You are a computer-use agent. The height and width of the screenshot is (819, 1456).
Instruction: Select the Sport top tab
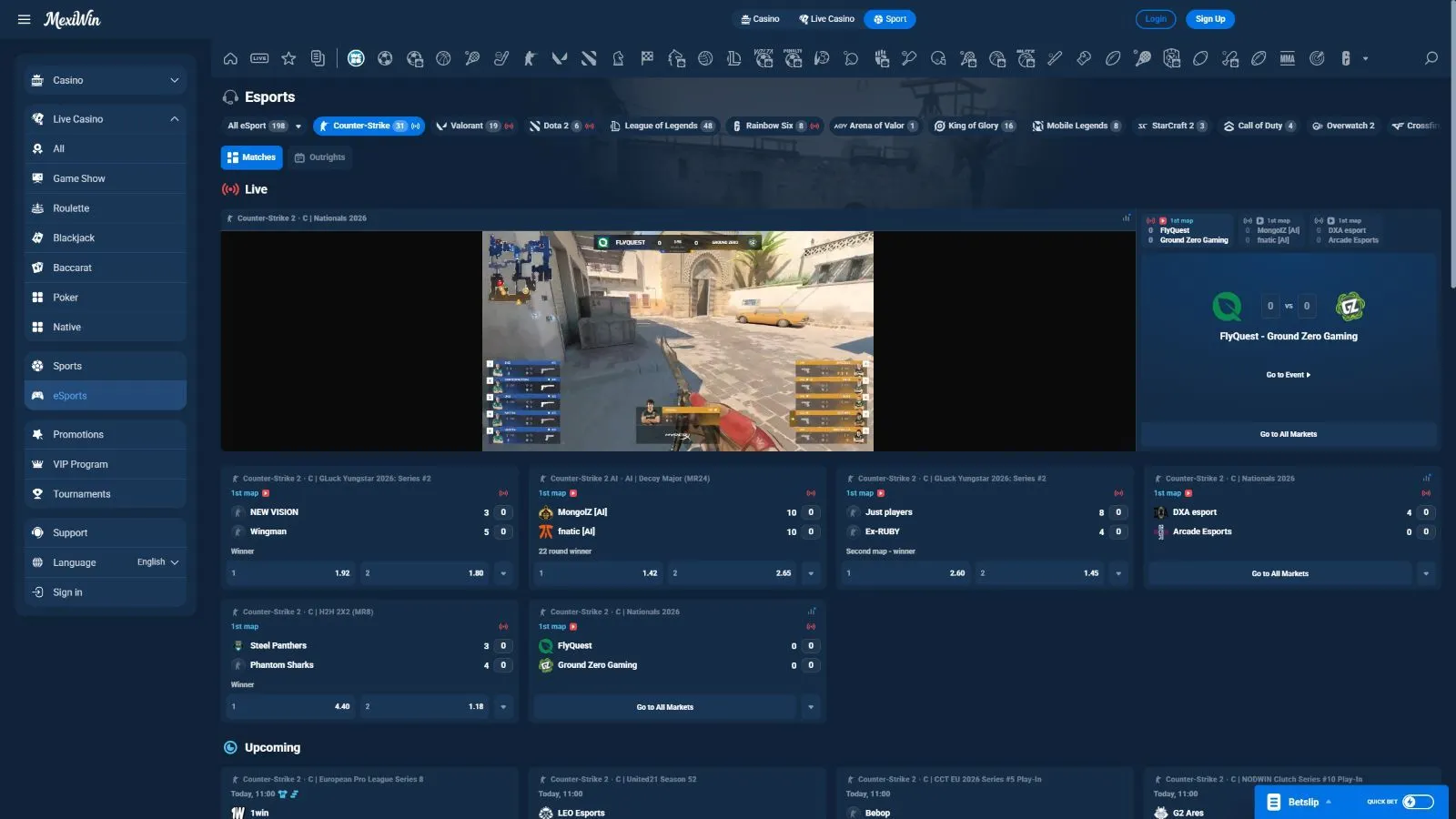(x=889, y=19)
